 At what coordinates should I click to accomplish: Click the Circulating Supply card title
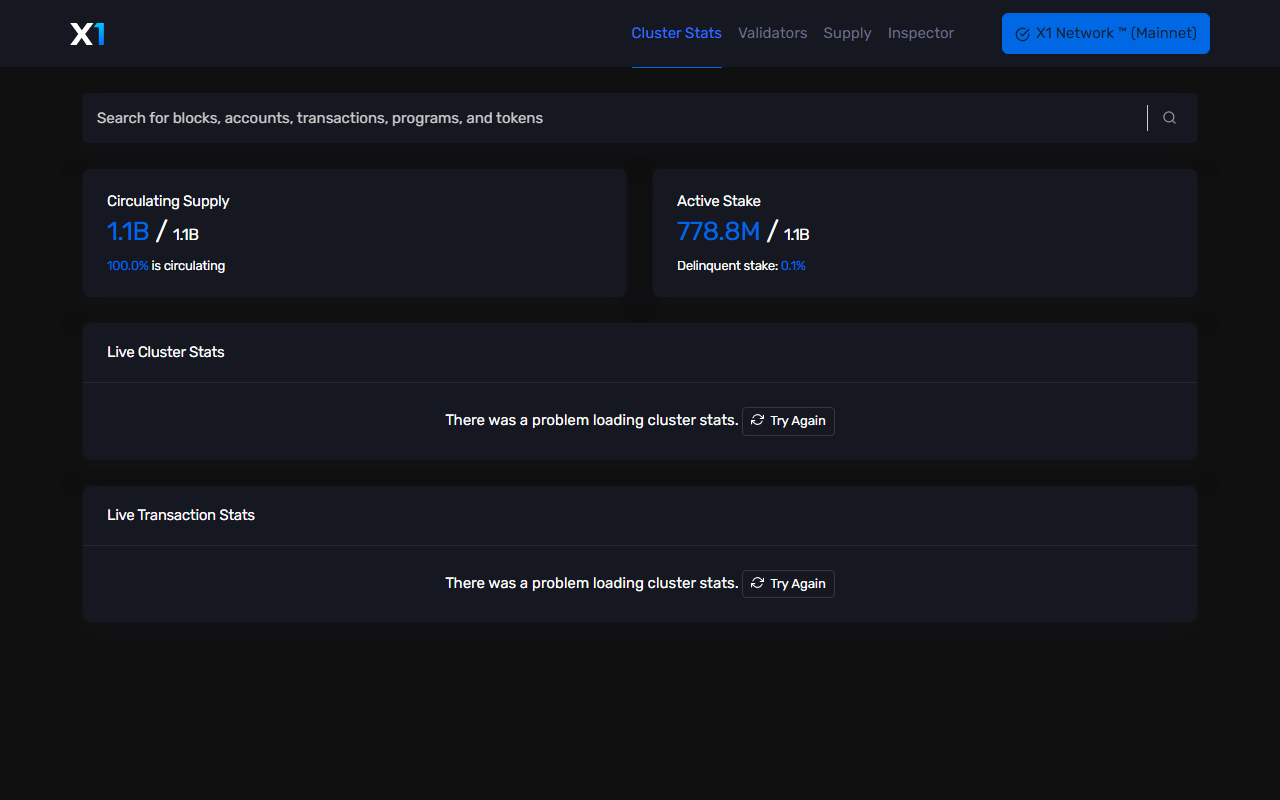tap(168, 201)
